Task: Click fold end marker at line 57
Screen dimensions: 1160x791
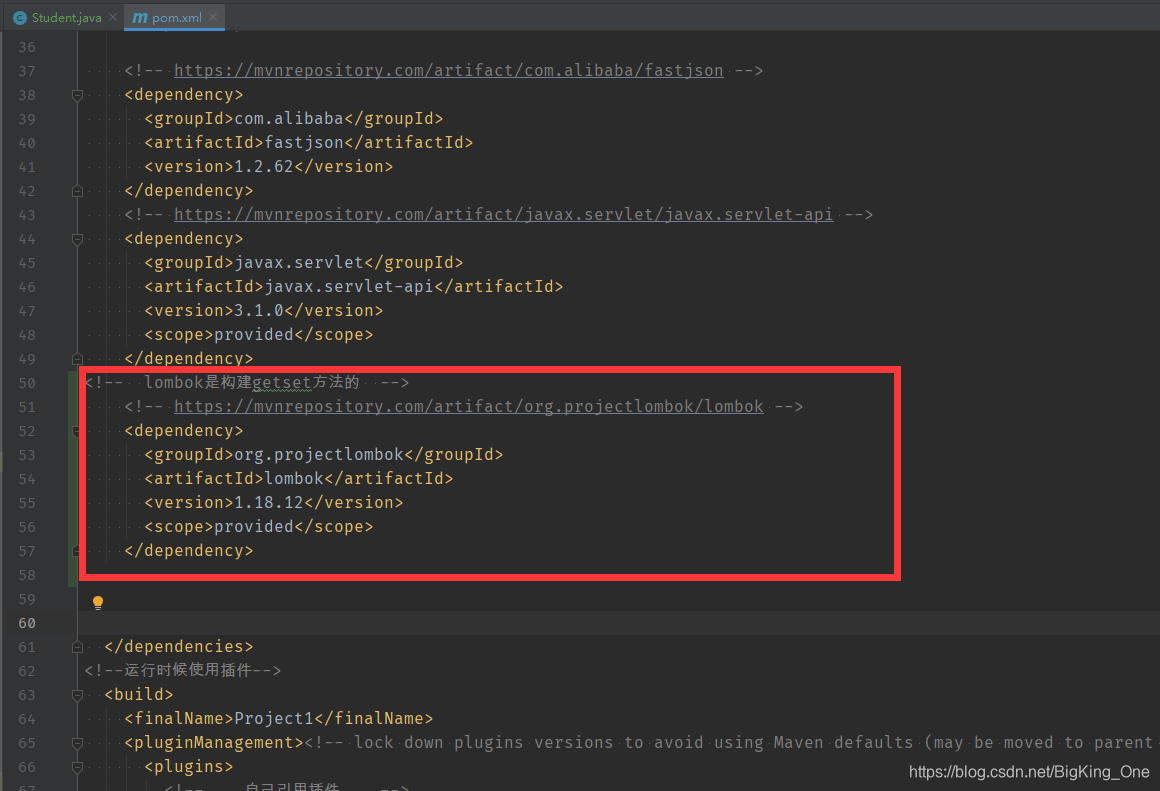Action: (77, 551)
